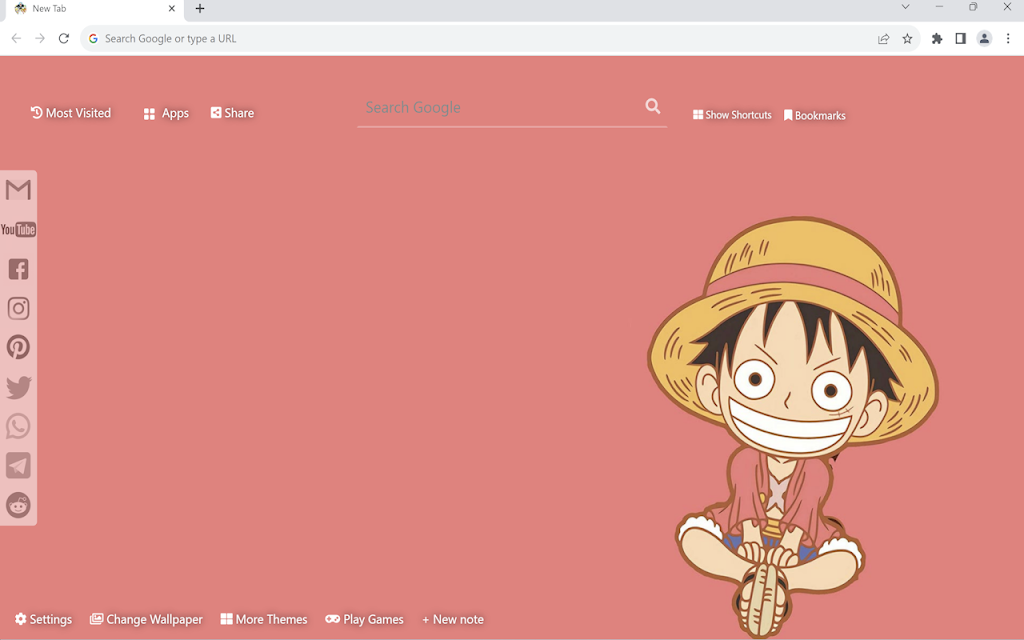Select the New Tab tab
Screen dimensions: 1024x640
click(x=95, y=9)
